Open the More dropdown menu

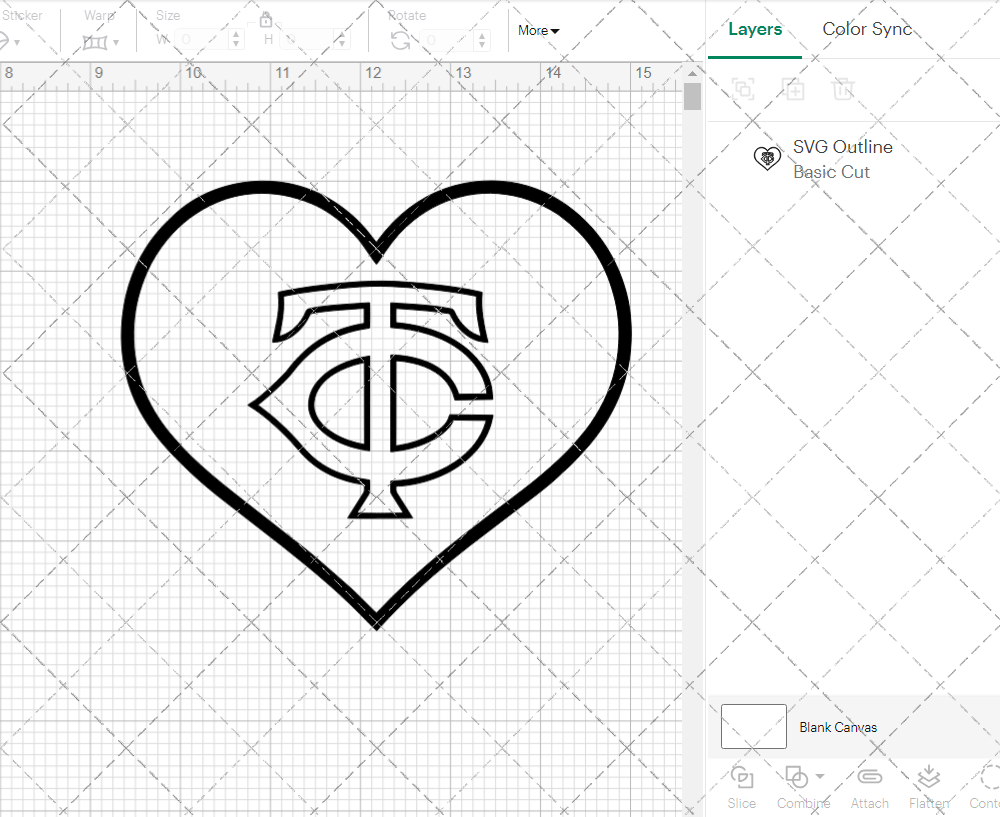coord(538,31)
